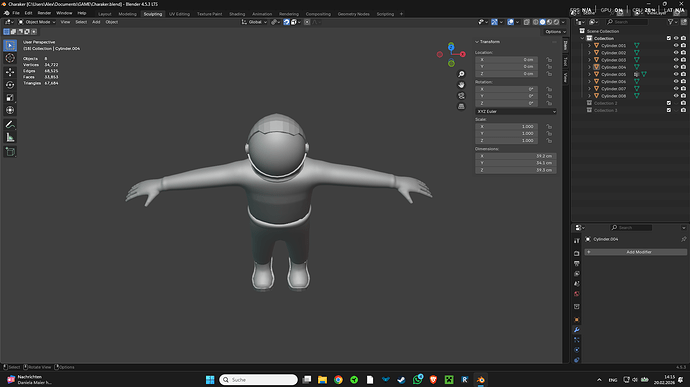This screenshot has width=690, height=387.
Task: Open the Tool properties tab icon
Action: 576,241
